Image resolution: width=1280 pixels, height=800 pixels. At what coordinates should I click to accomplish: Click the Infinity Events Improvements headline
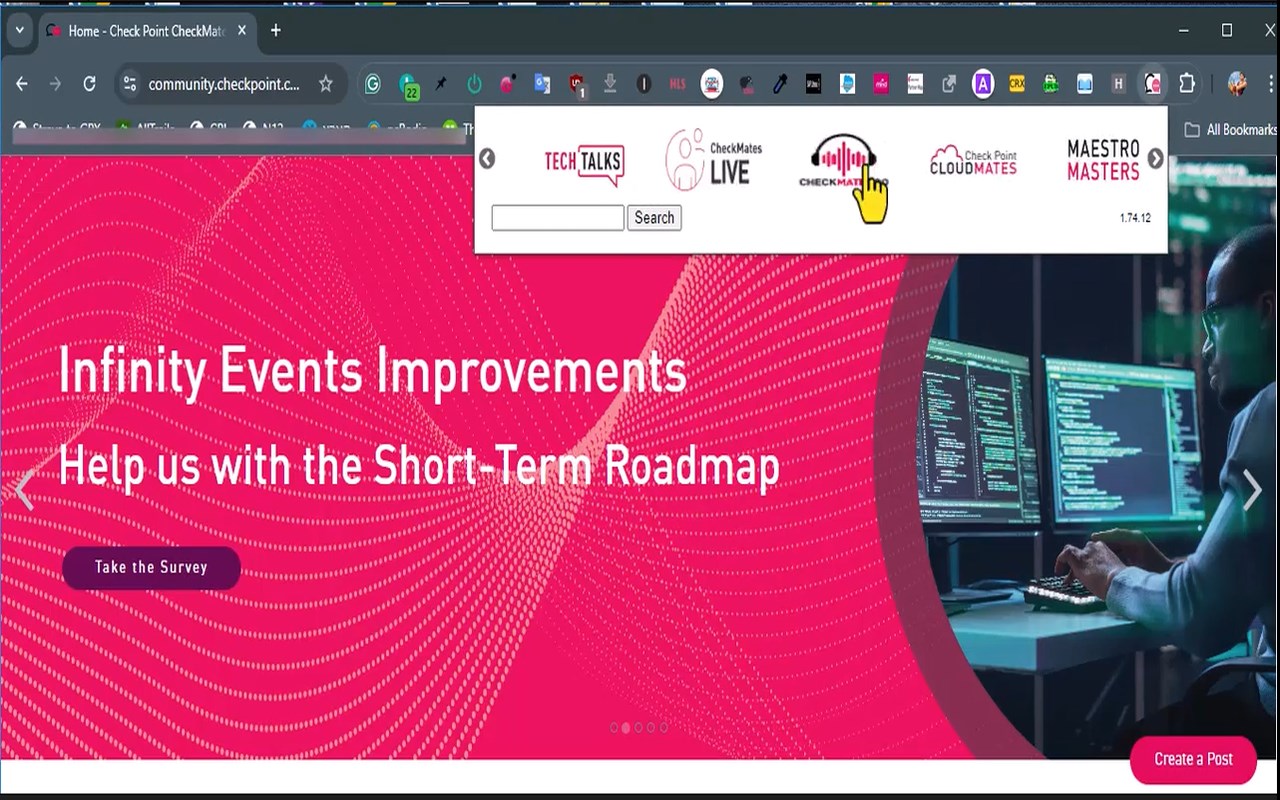click(373, 372)
